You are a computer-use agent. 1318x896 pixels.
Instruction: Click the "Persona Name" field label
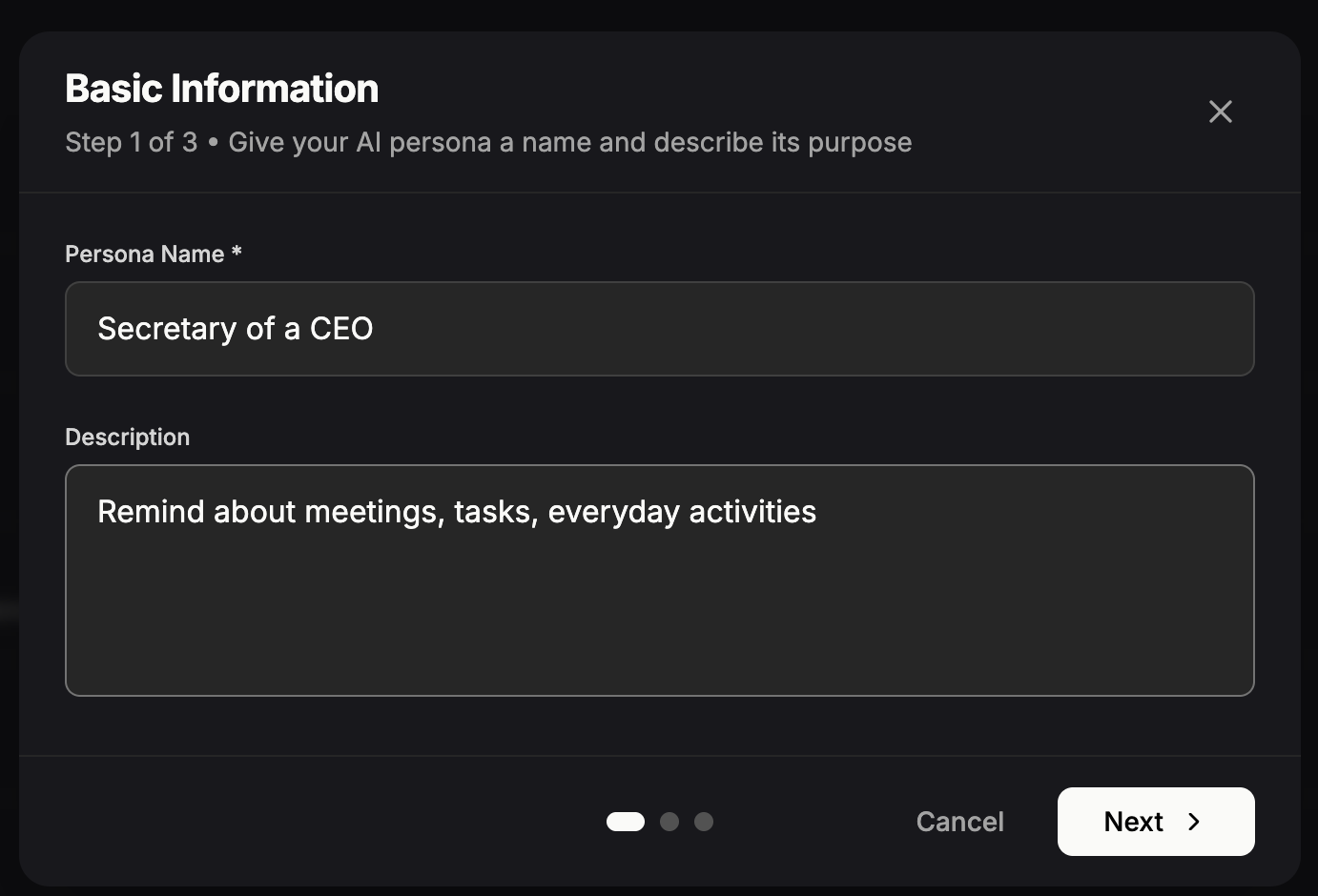coord(144,255)
